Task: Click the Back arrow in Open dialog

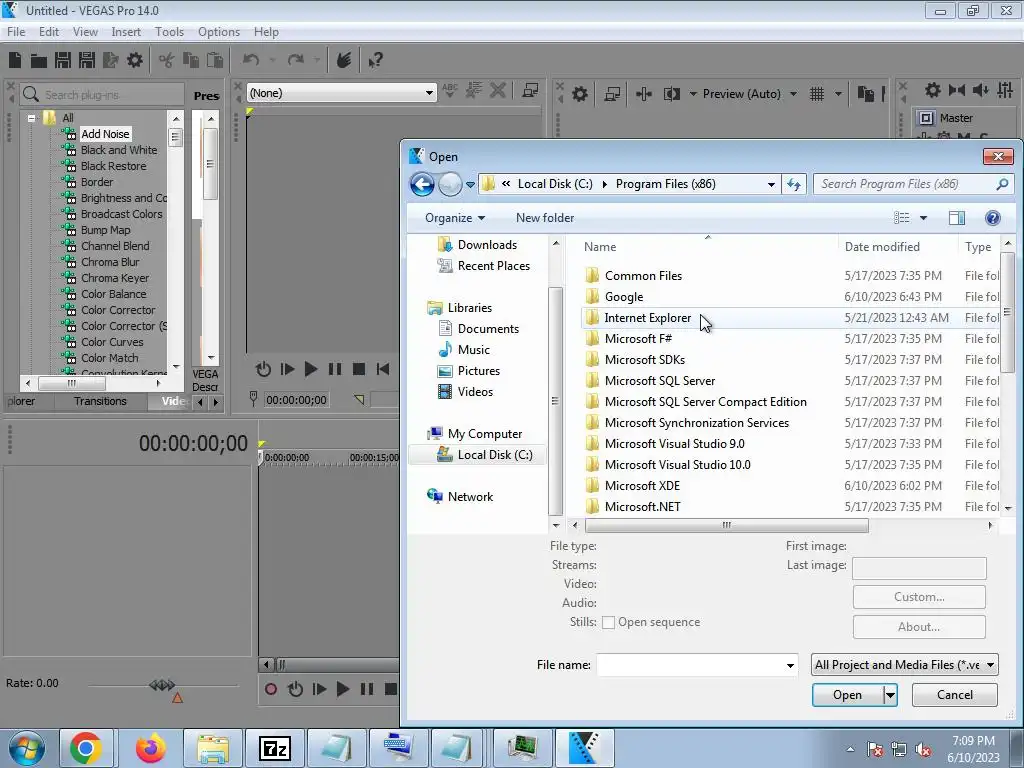Action: point(422,185)
